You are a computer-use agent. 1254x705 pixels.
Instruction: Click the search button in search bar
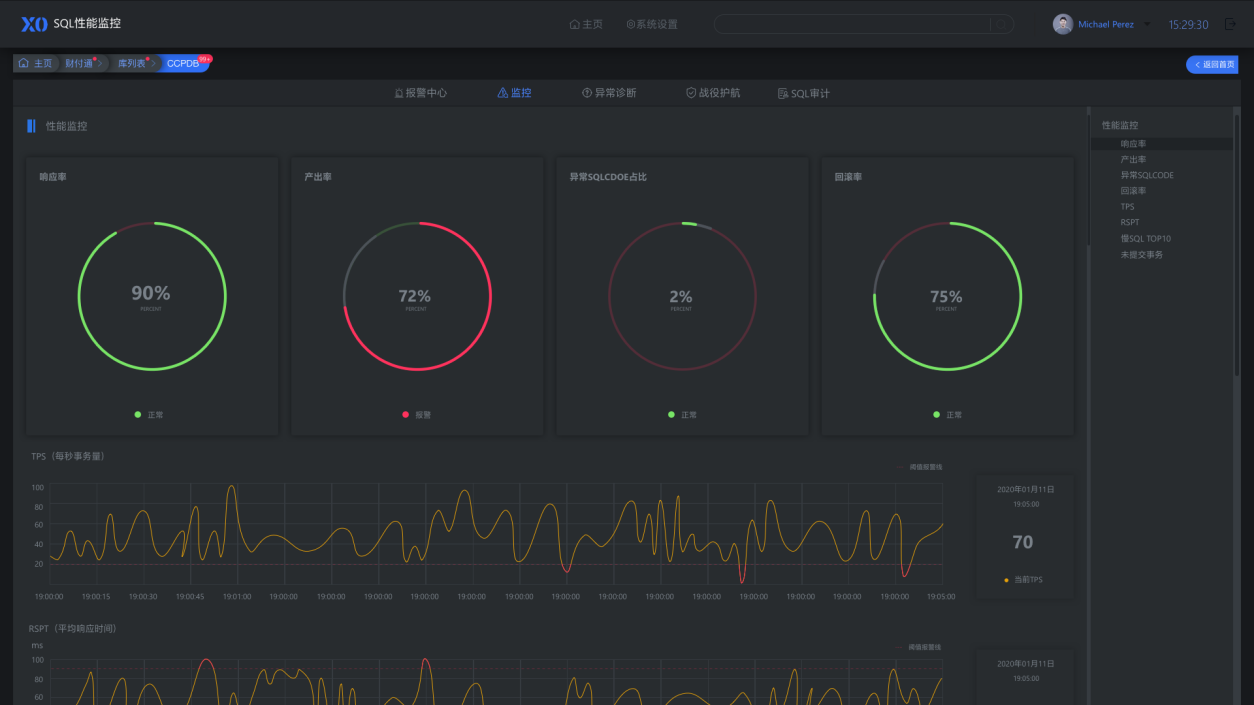[x=1001, y=24]
